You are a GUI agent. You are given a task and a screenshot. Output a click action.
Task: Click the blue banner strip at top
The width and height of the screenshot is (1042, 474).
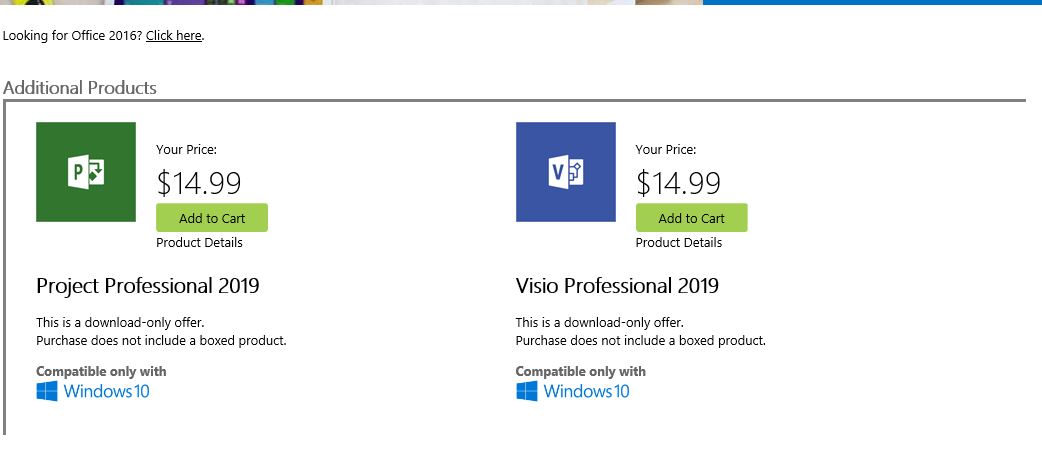click(x=870, y=2)
